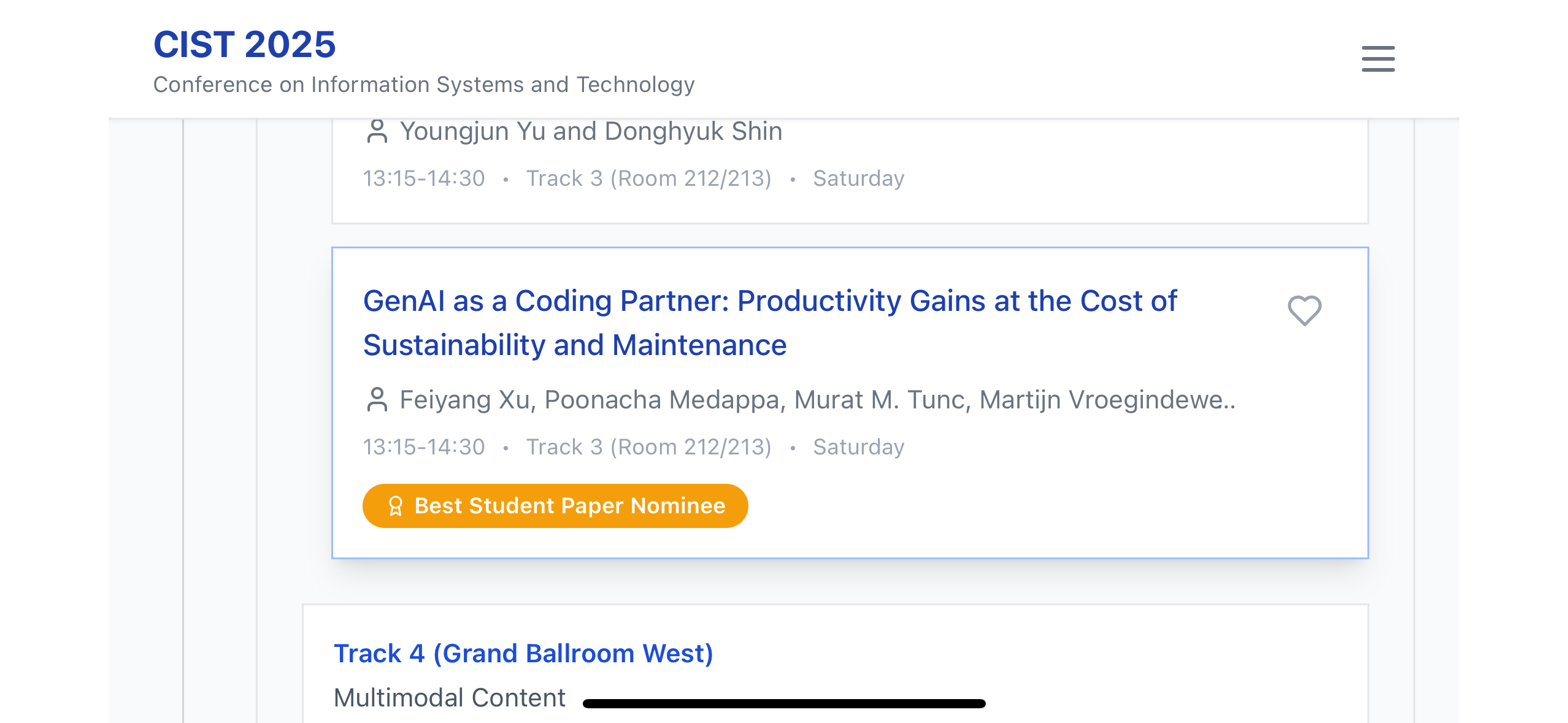Open the hamburger navigation menu
This screenshot has height=723, width=1568.
click(1378, 59)
